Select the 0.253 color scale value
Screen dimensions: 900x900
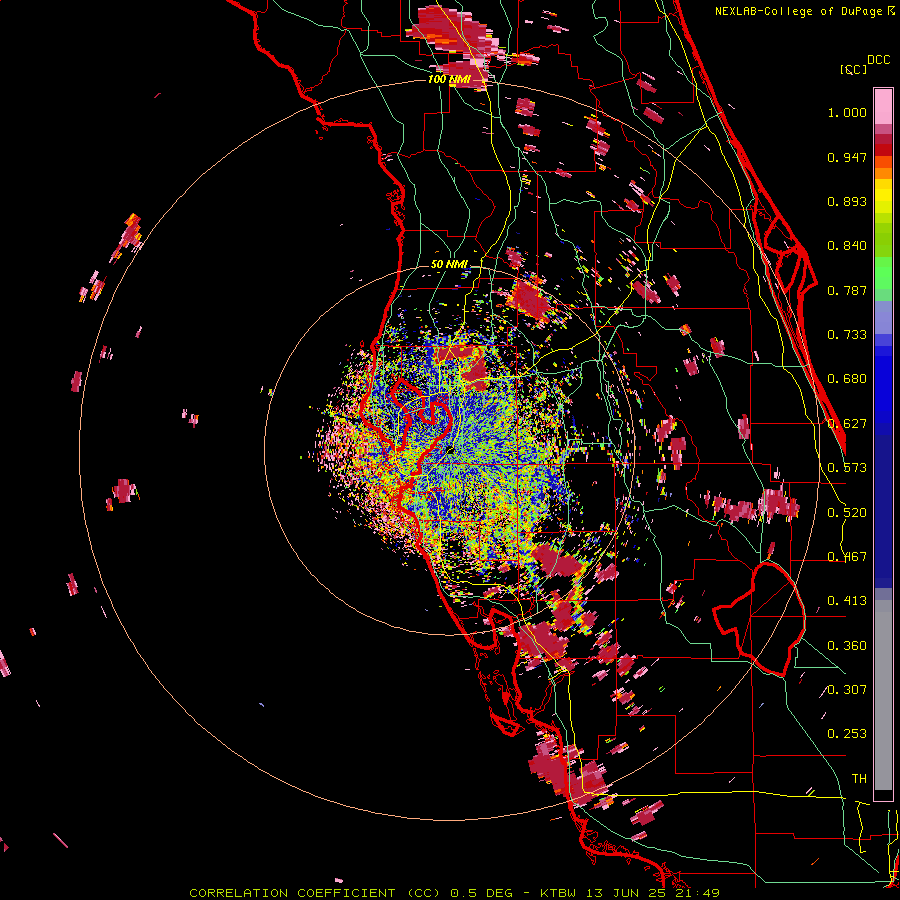click(847, 734)
